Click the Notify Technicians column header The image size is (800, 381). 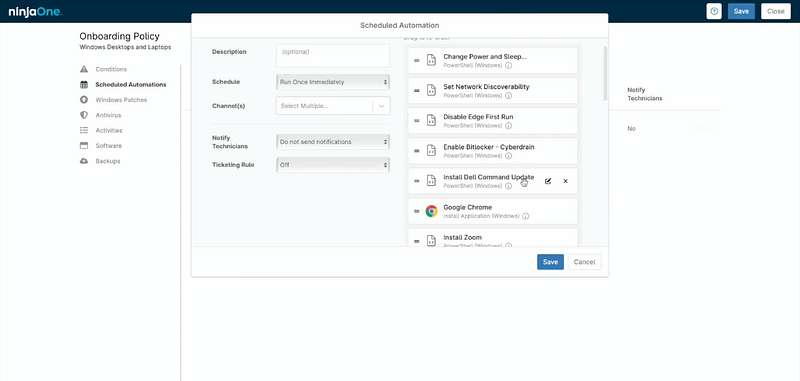point(645,94)
